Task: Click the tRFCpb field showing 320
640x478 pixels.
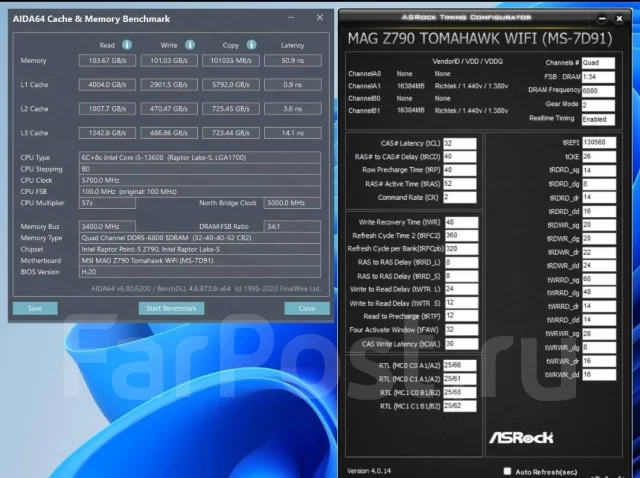Action: click(x=461, y=249)
